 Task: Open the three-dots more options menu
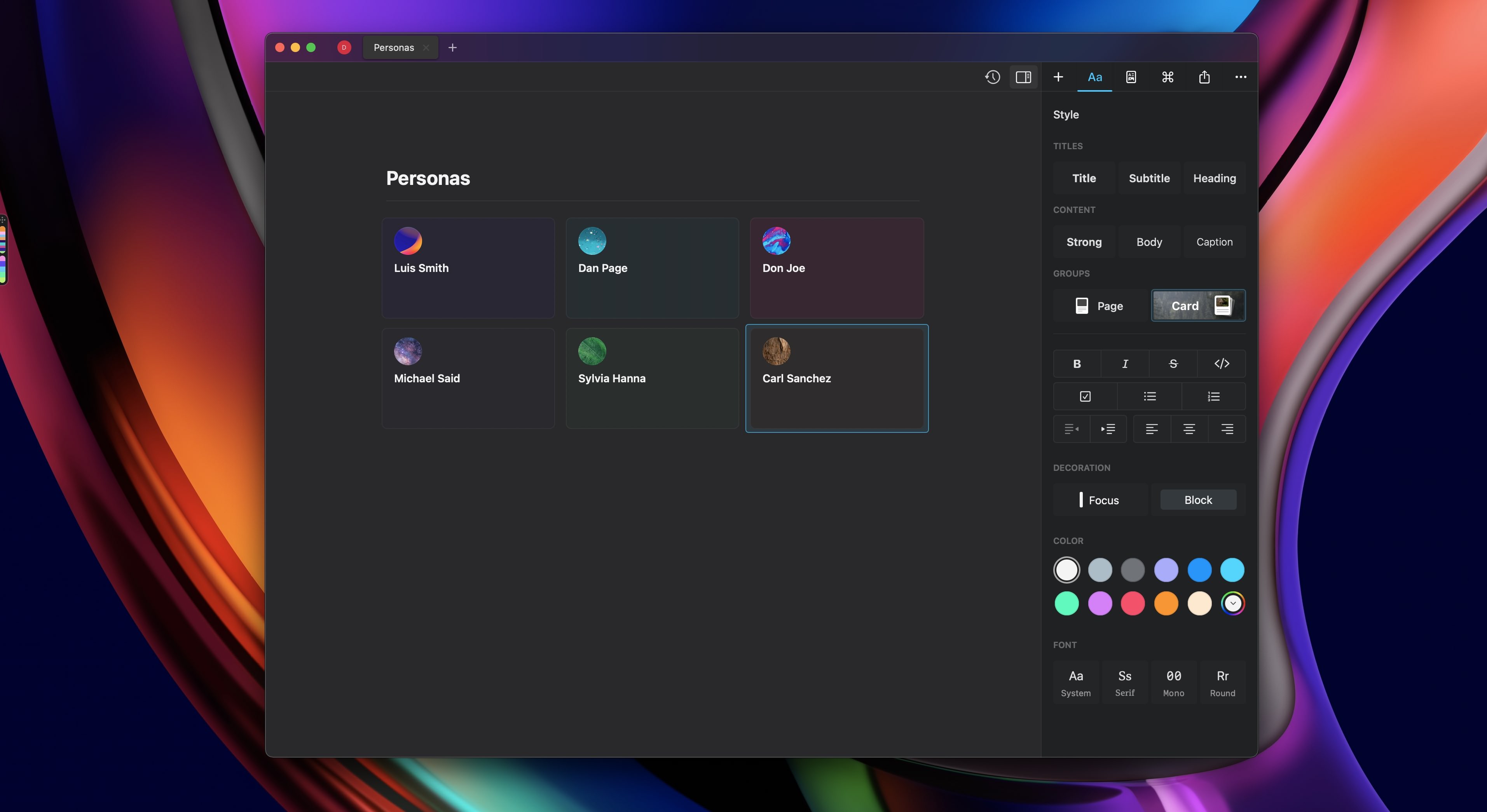[x=1241, y=77]
